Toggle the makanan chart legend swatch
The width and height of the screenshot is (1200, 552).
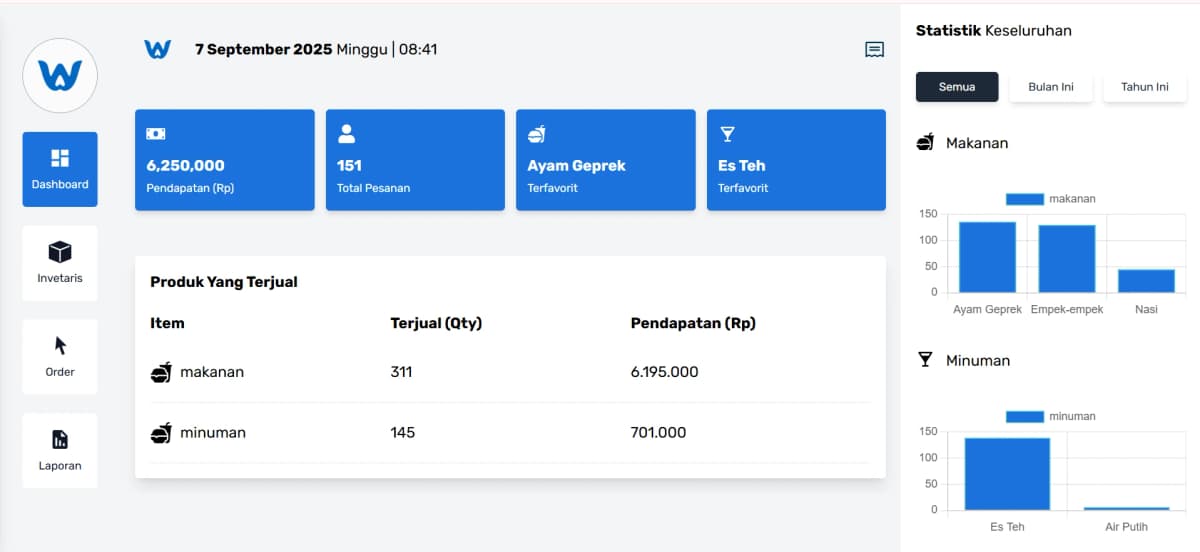pyautogui.click(x=1024, y=199)
